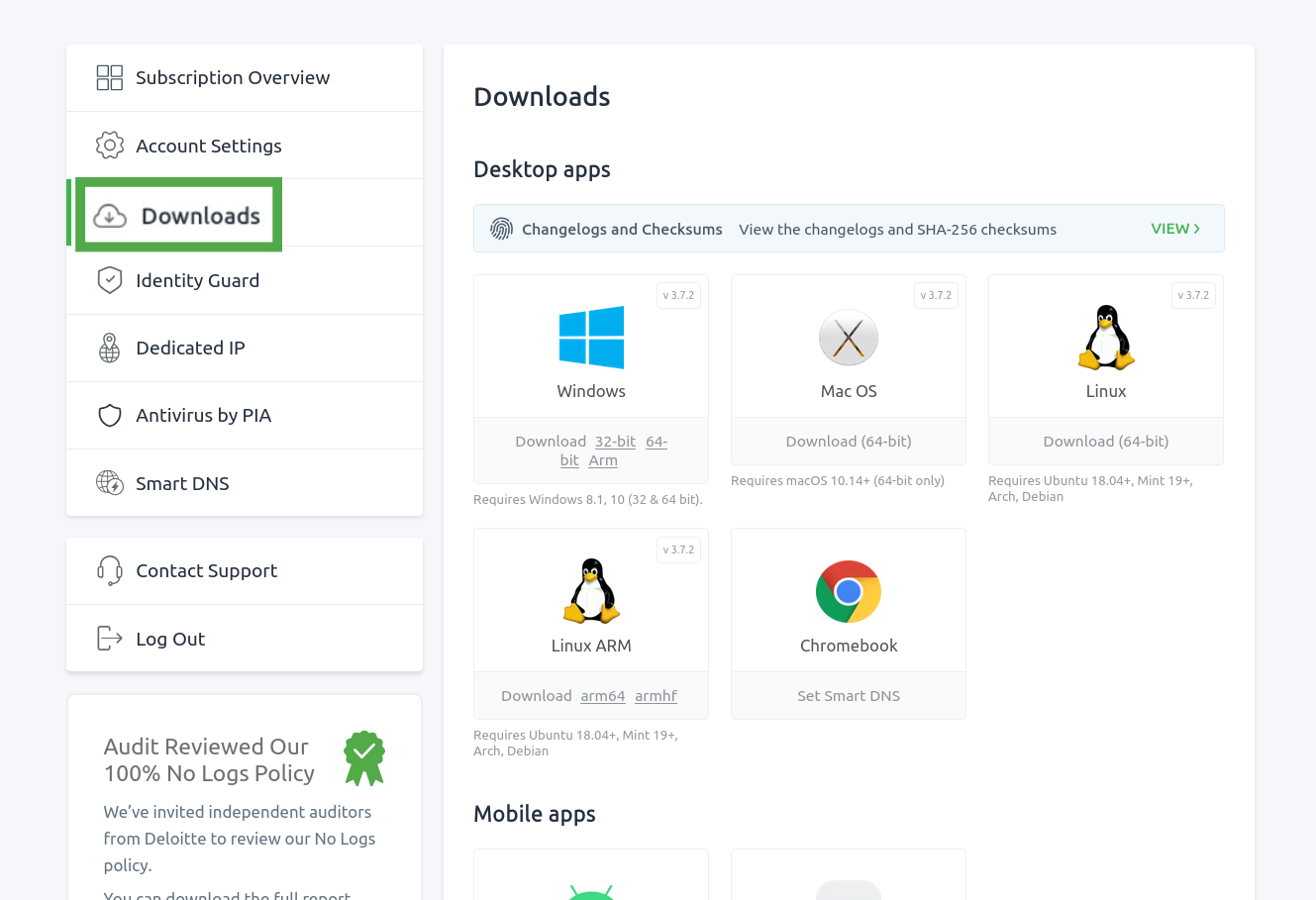This screenshot has height=900, width=1316.
Task: Click the Chromebook Chrome logo icon
Action: click(849, 591)
